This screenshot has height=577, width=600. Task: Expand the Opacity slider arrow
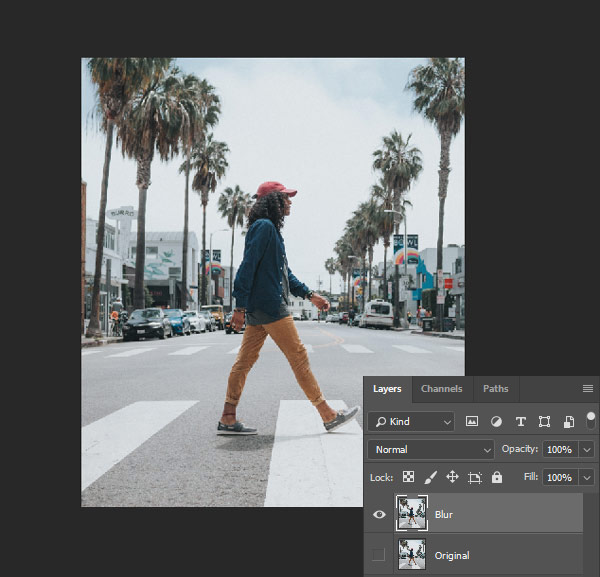click(x=586, y=450)
